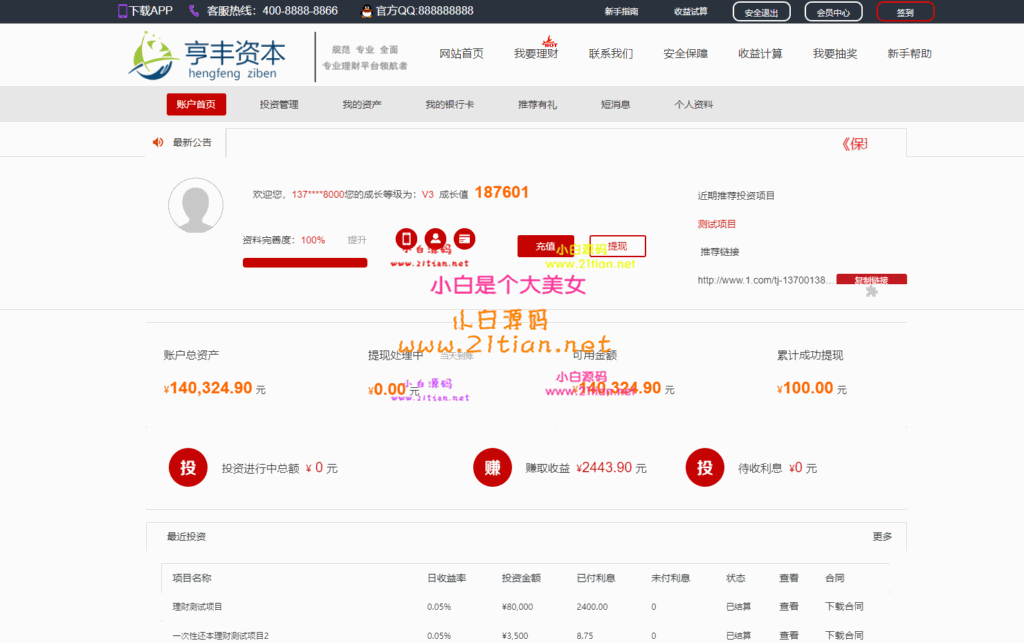Open 联系我们 navigation item
This screenshot has height=643, width=1024.
611,54
